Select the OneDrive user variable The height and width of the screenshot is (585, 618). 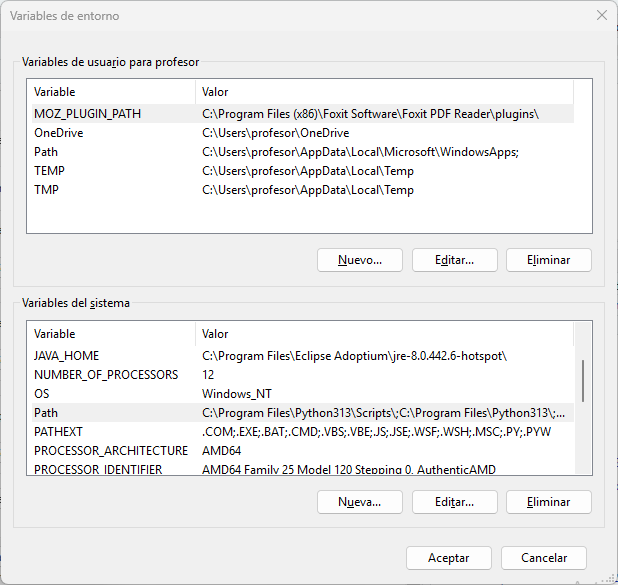pyautogui.click(x=303, y=133)
